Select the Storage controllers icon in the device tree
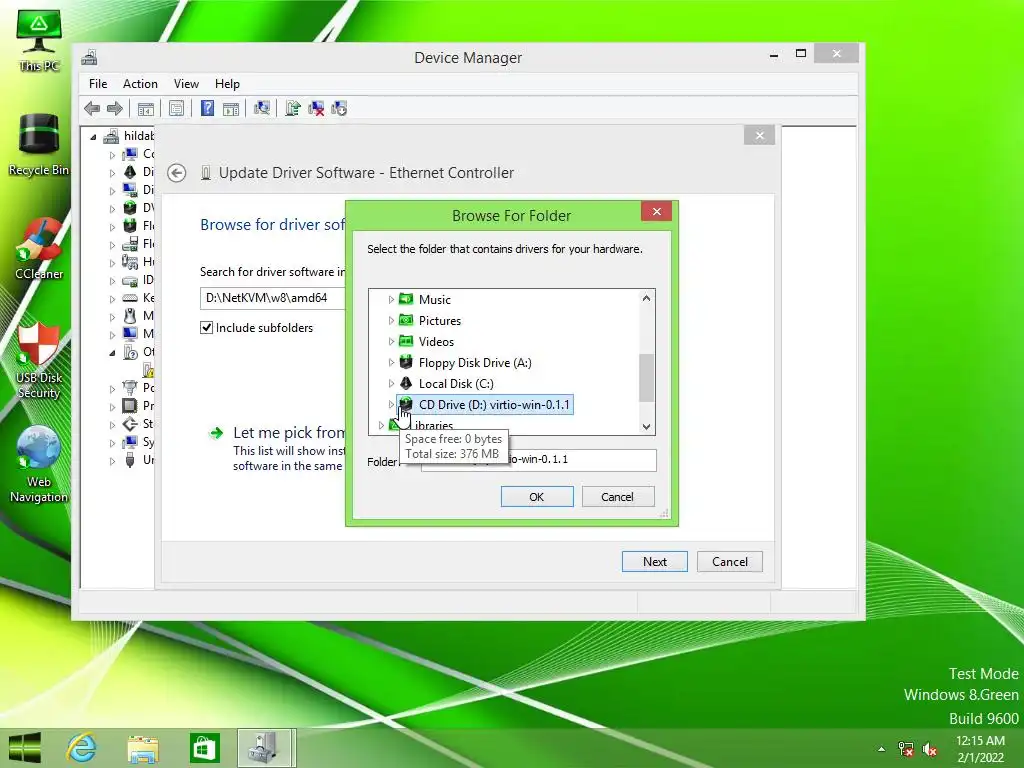Screen dimensions: 1024x768 click(130, 424)
